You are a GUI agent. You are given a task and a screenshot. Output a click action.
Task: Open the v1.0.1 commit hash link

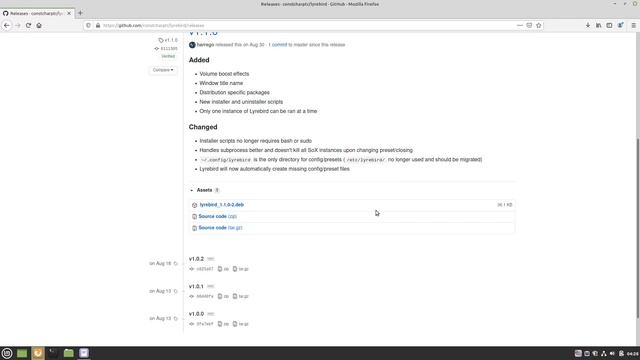(x=202, y=296)
